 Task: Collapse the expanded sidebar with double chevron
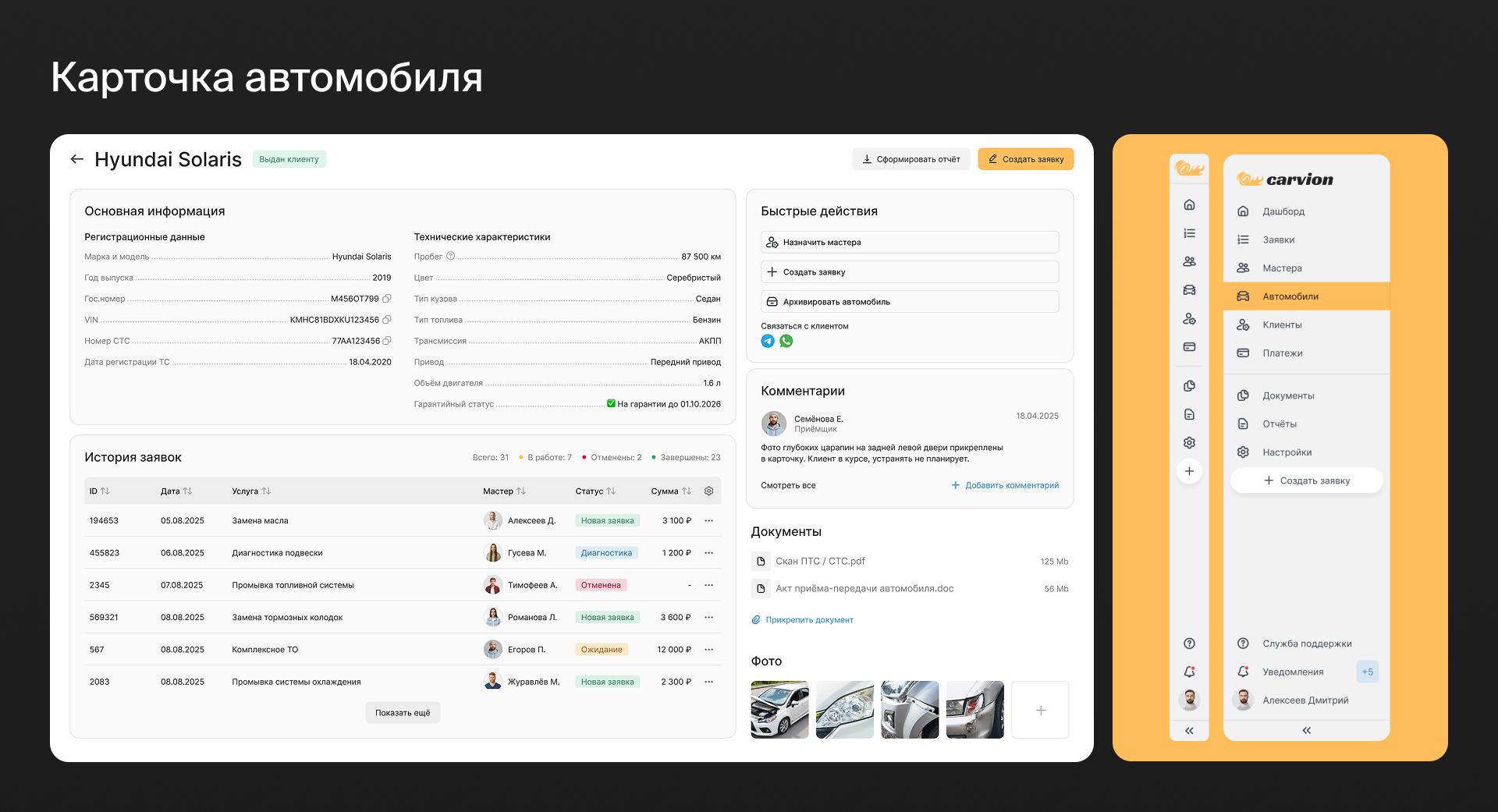1306,731
